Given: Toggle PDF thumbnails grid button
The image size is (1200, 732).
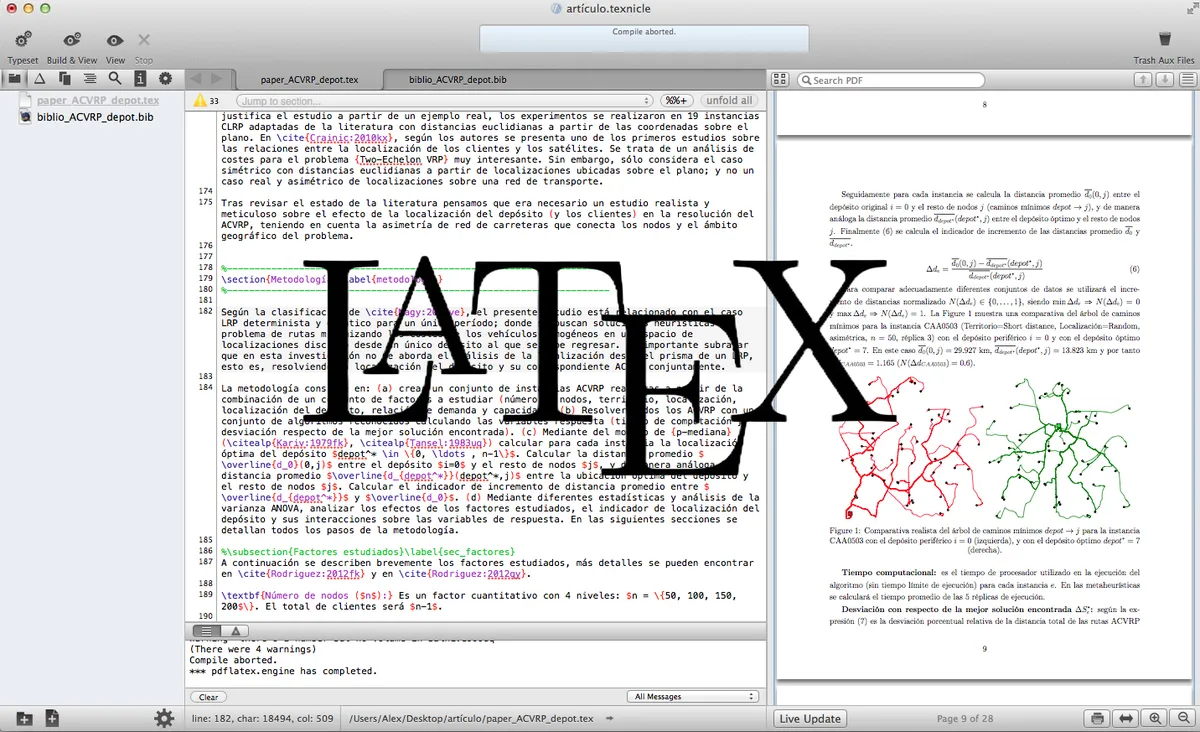Looking at the screenshot, I should point(780,80).
